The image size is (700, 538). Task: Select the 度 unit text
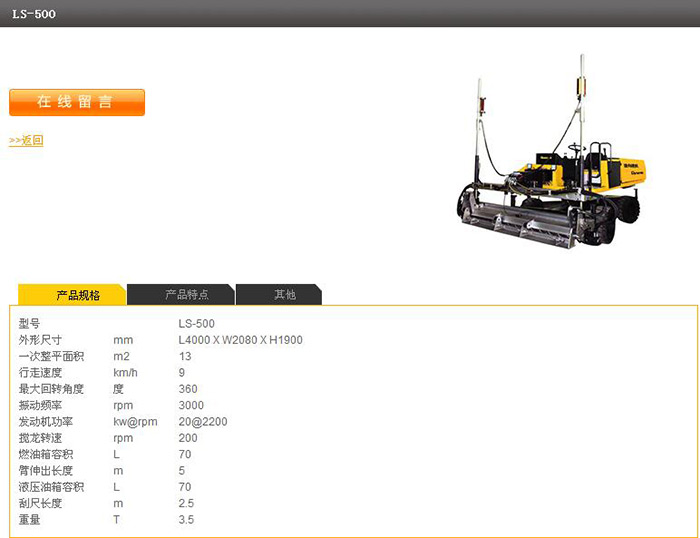[x=118, y=389]
